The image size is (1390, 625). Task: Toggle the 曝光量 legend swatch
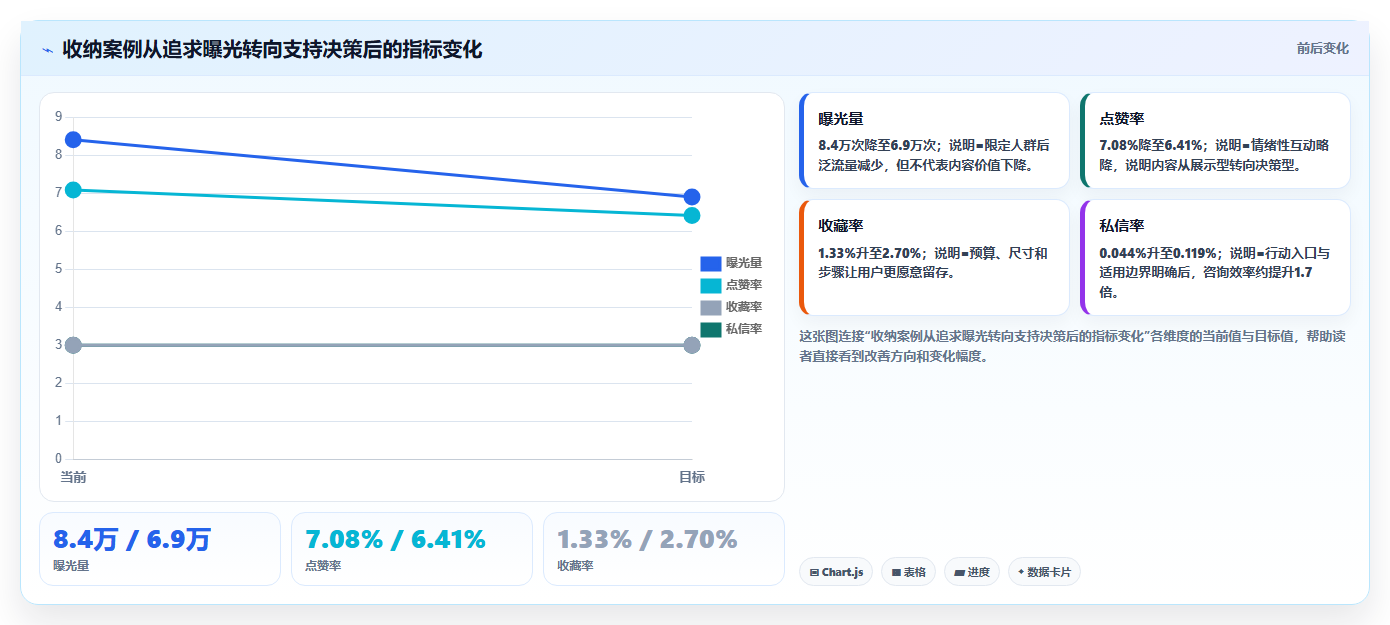click(x=711, y=263)
